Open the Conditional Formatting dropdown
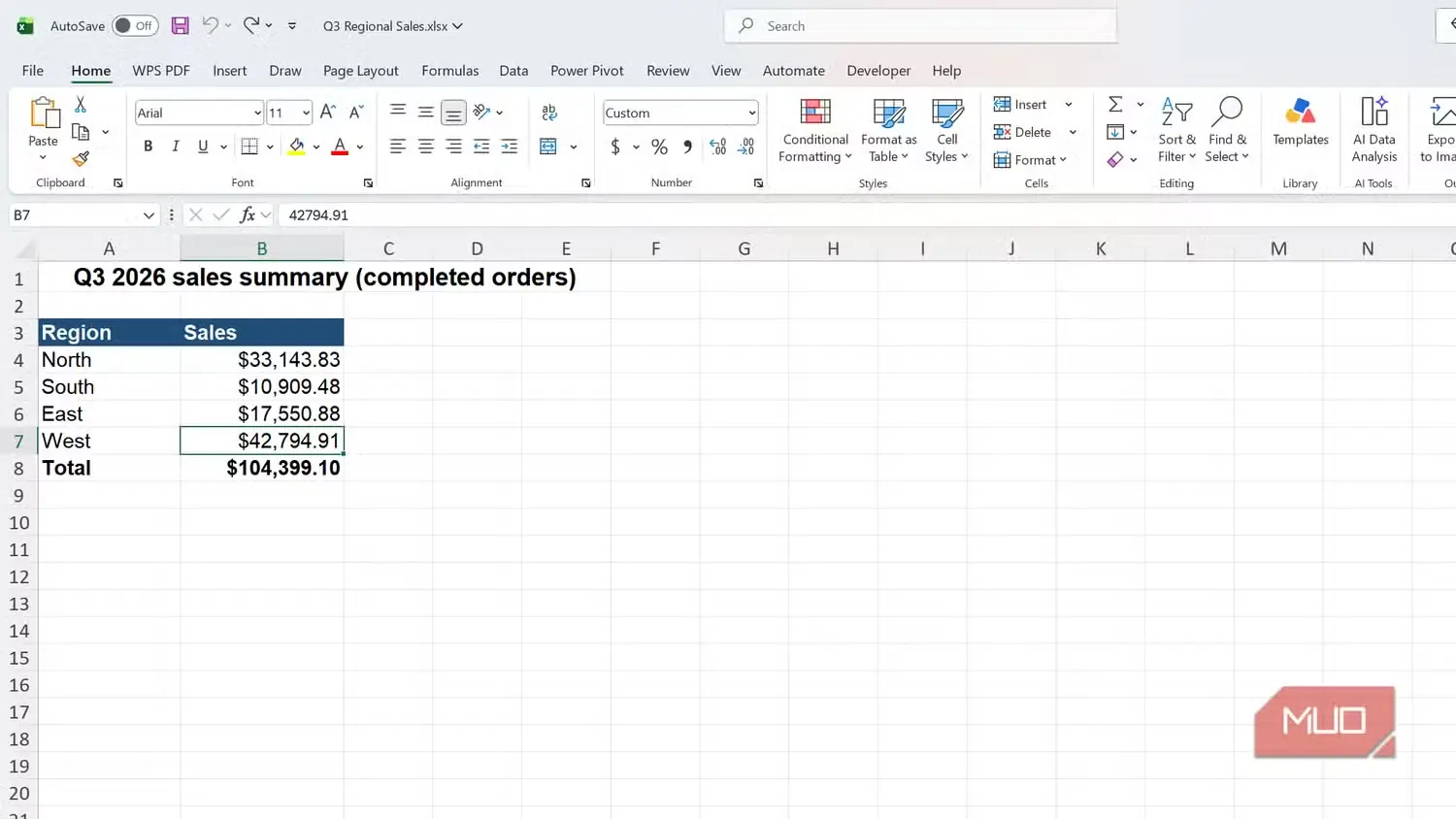This screenshot has height=819, width=1456. [x=815, y=130]
